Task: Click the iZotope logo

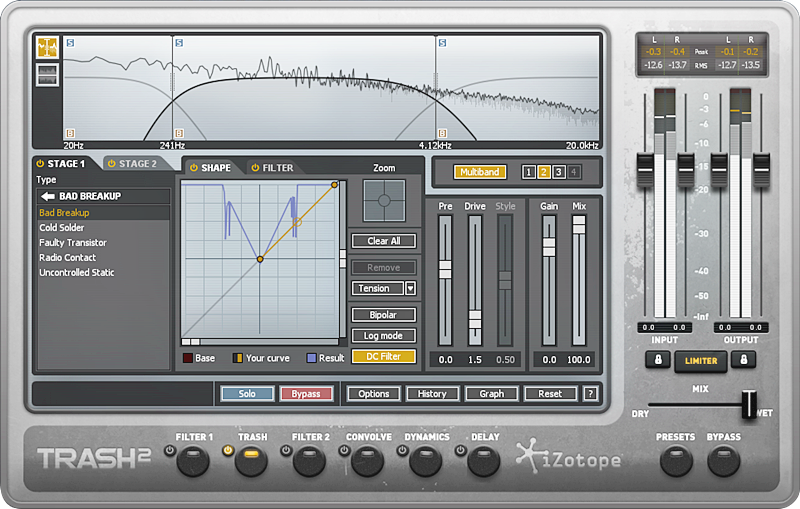Action: [x=569, y=456]
